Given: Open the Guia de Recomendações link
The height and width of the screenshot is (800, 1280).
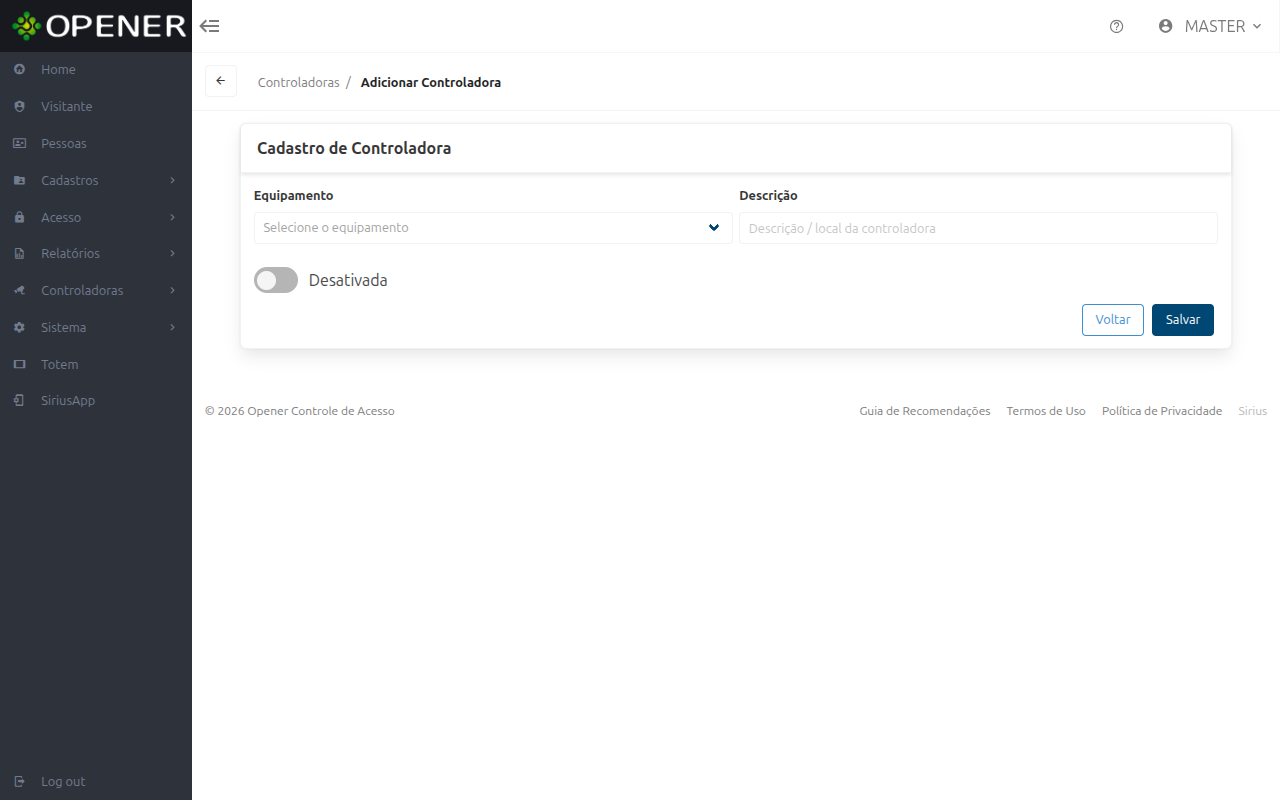Looking at the screenshot, I should coord(925,411).
